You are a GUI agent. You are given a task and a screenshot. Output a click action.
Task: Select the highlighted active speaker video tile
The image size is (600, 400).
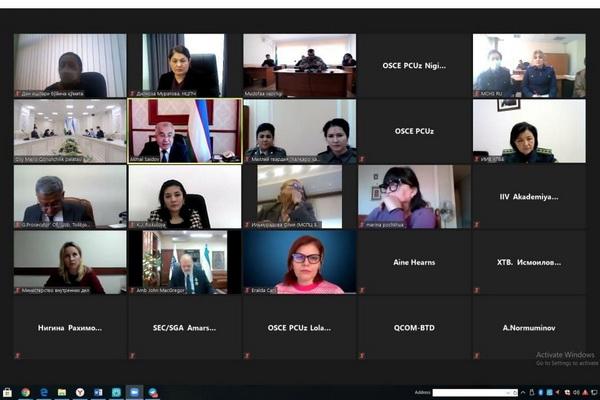click(x=185, y=131)
